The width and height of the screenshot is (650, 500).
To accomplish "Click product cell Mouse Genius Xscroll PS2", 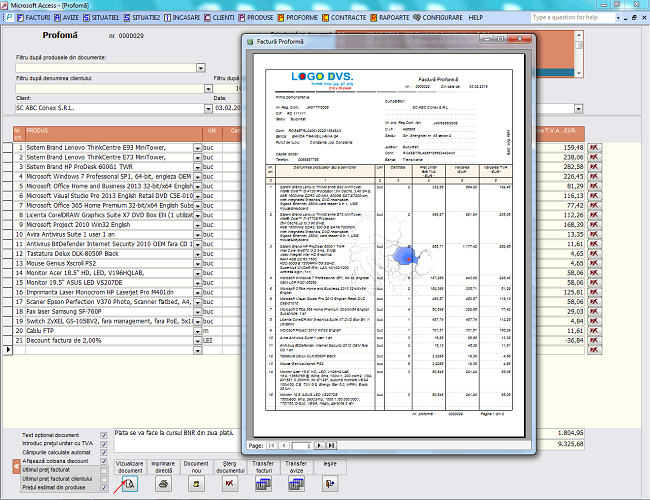I will pos(109,263).
